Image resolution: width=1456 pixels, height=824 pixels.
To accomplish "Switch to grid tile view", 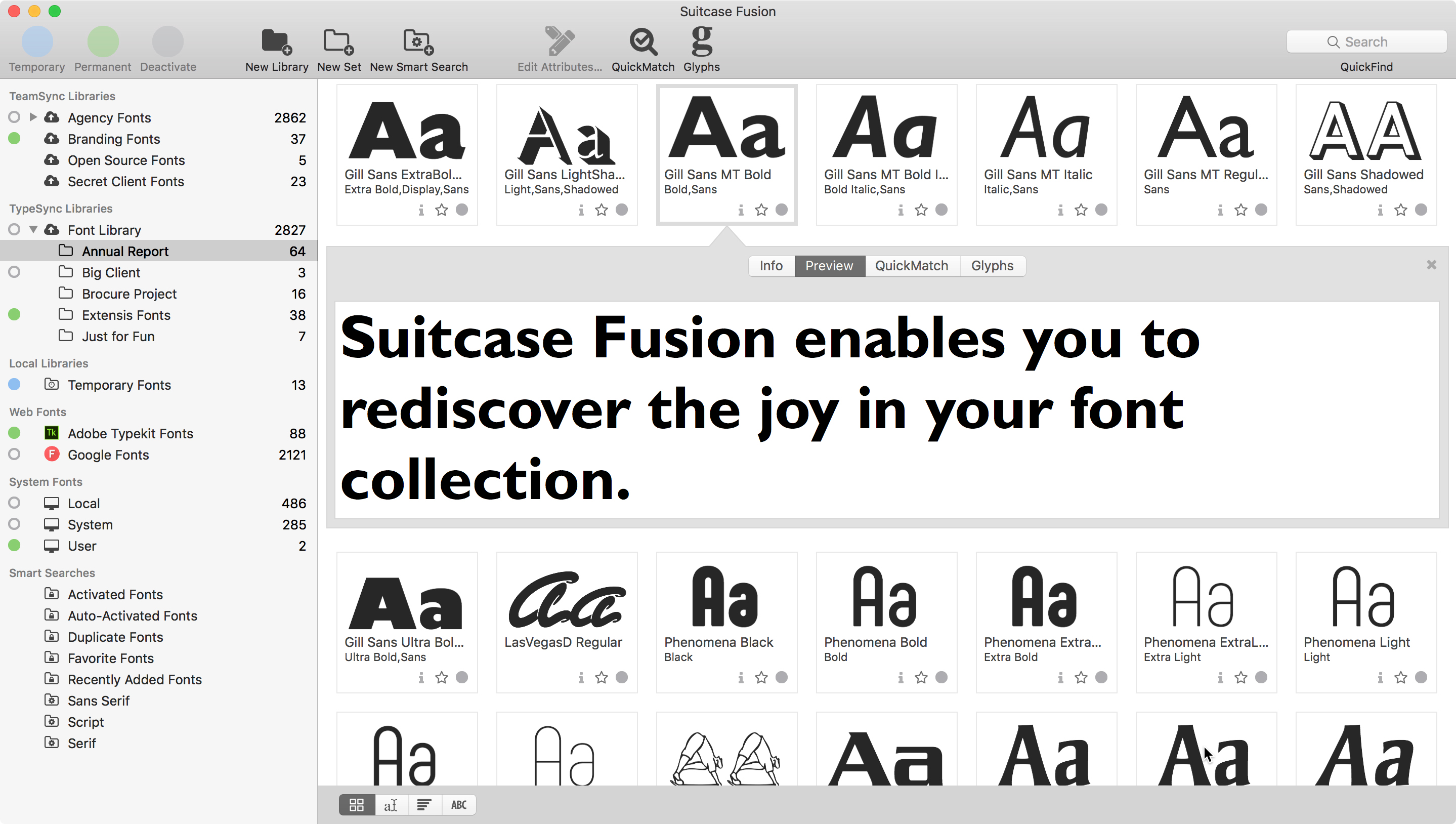I will pyautogui.click(x=356, y=805).
